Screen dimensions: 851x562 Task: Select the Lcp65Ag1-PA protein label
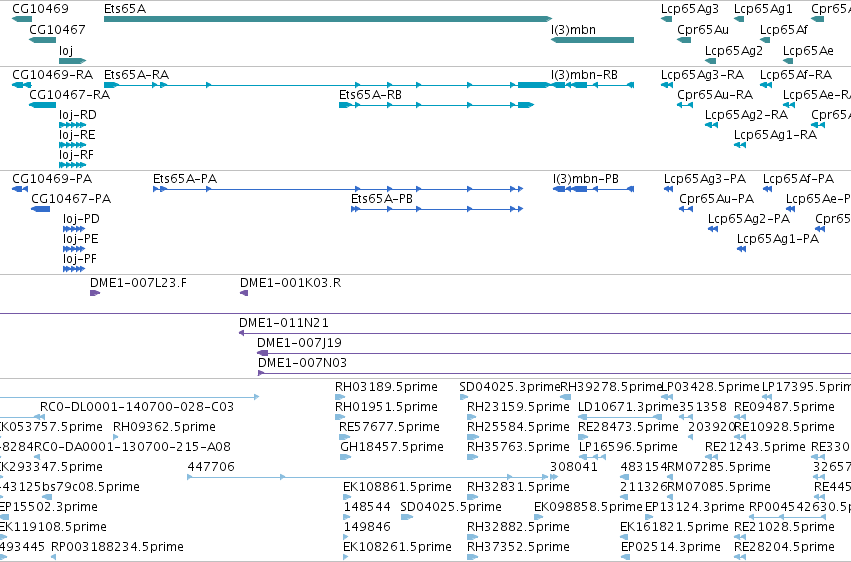click(x=778, y=239)
